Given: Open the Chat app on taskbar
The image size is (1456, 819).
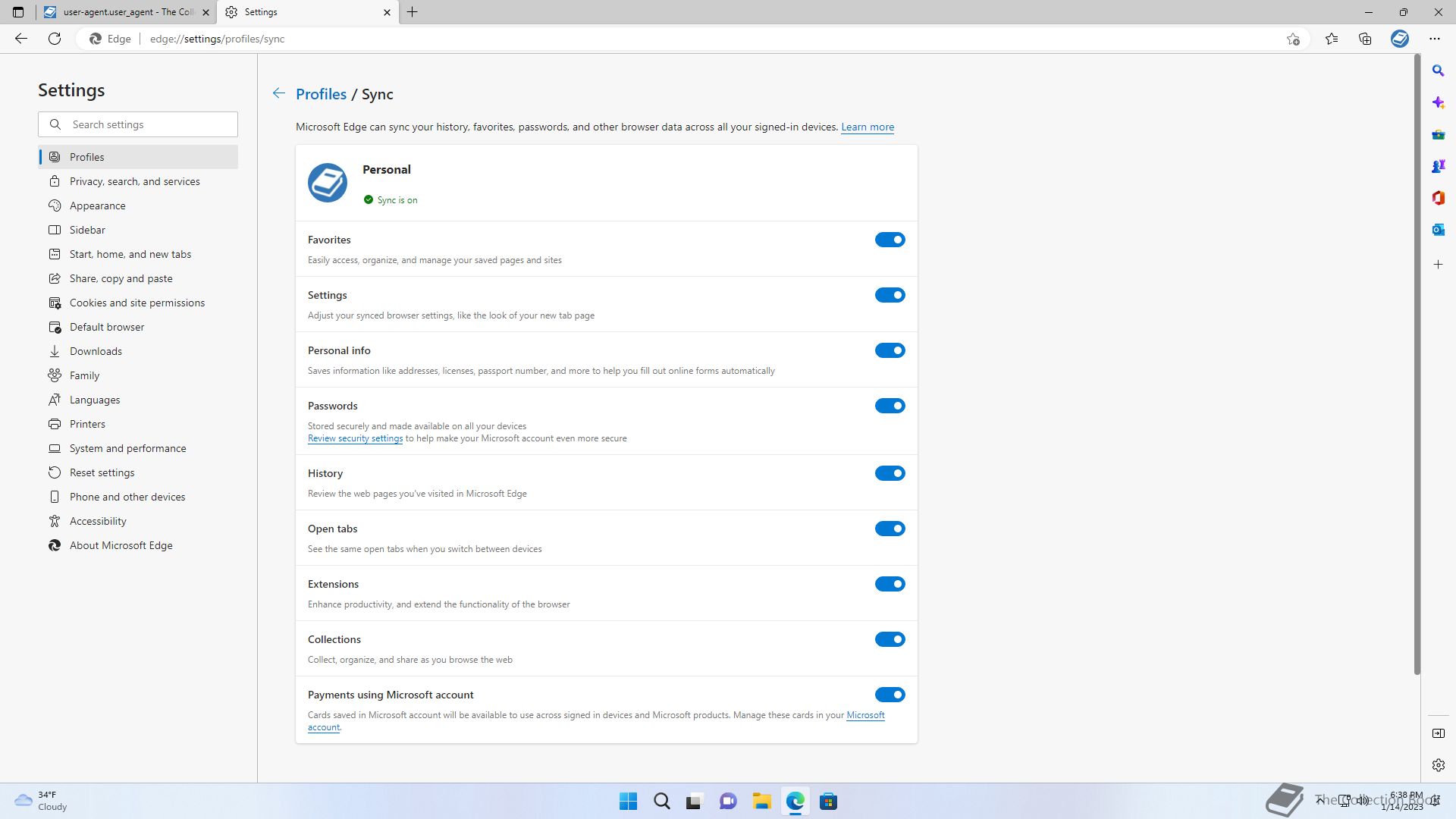Looking at the screenshot, I should pyautogui.click(x=728, y=802).
